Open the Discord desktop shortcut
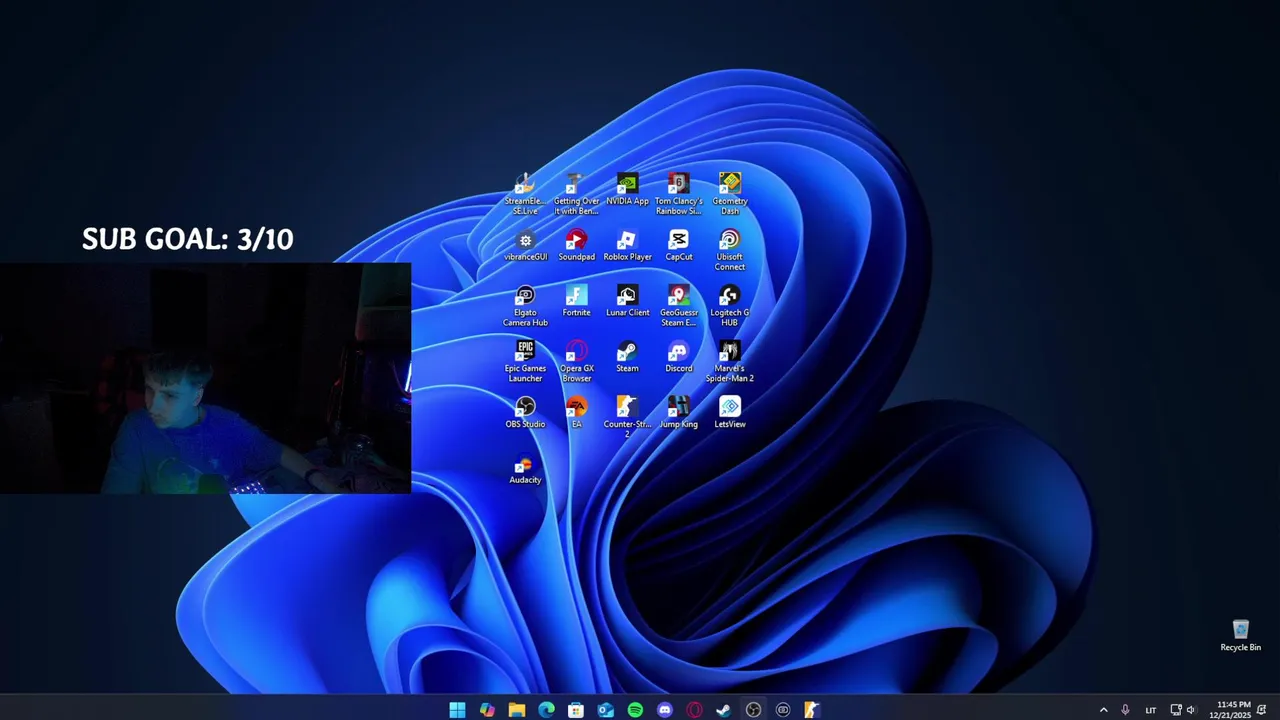 coord(678,358)
